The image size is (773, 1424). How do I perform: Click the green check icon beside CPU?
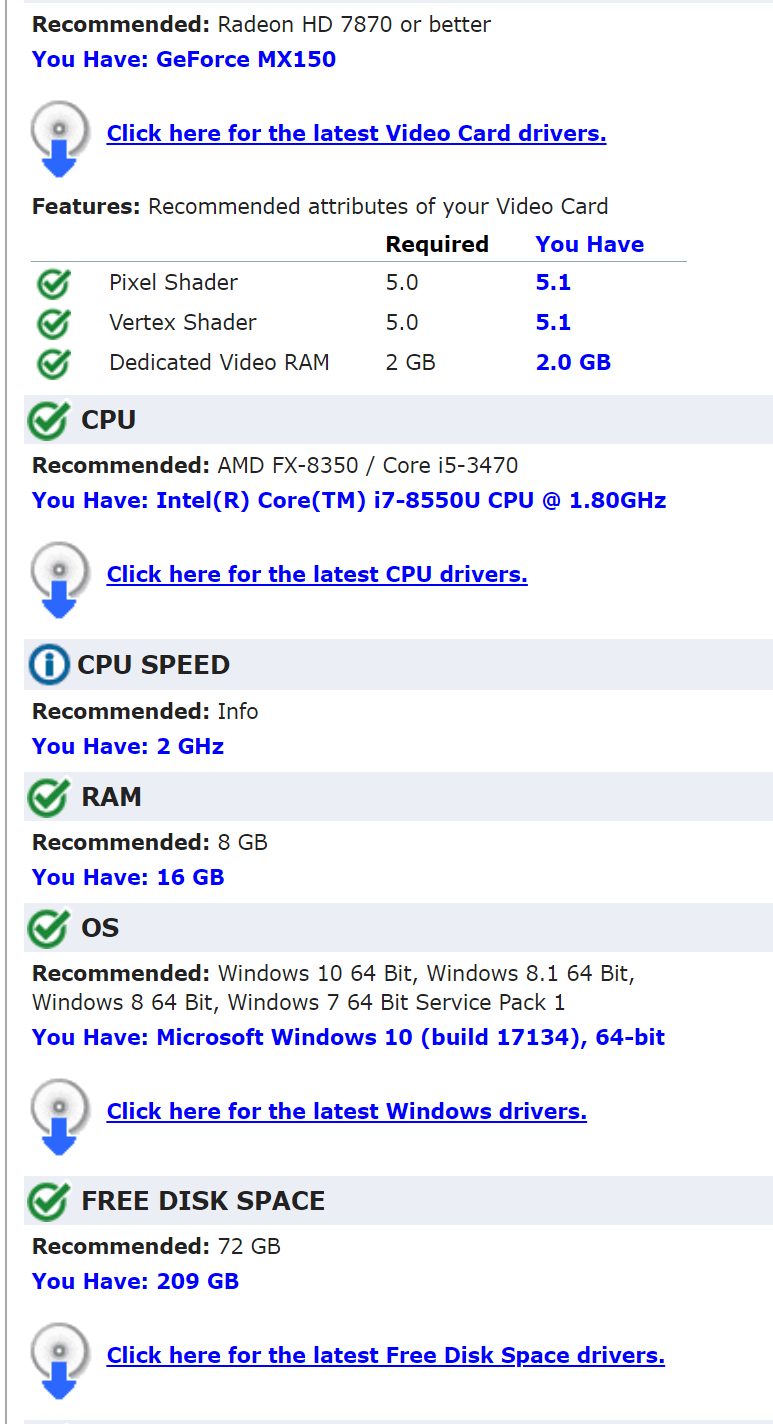(47, 420)
